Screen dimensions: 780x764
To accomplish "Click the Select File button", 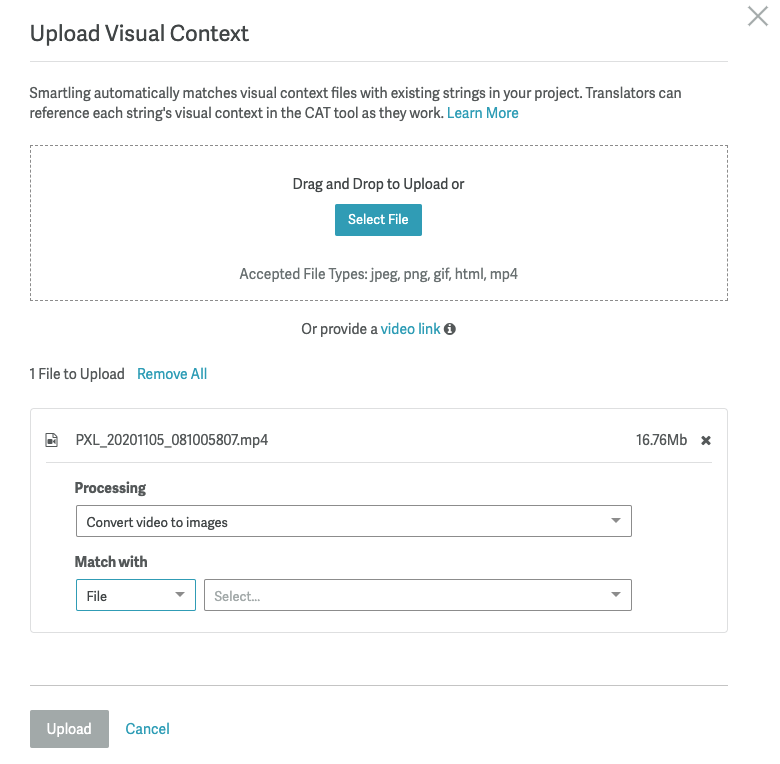I will pos(378,220).
